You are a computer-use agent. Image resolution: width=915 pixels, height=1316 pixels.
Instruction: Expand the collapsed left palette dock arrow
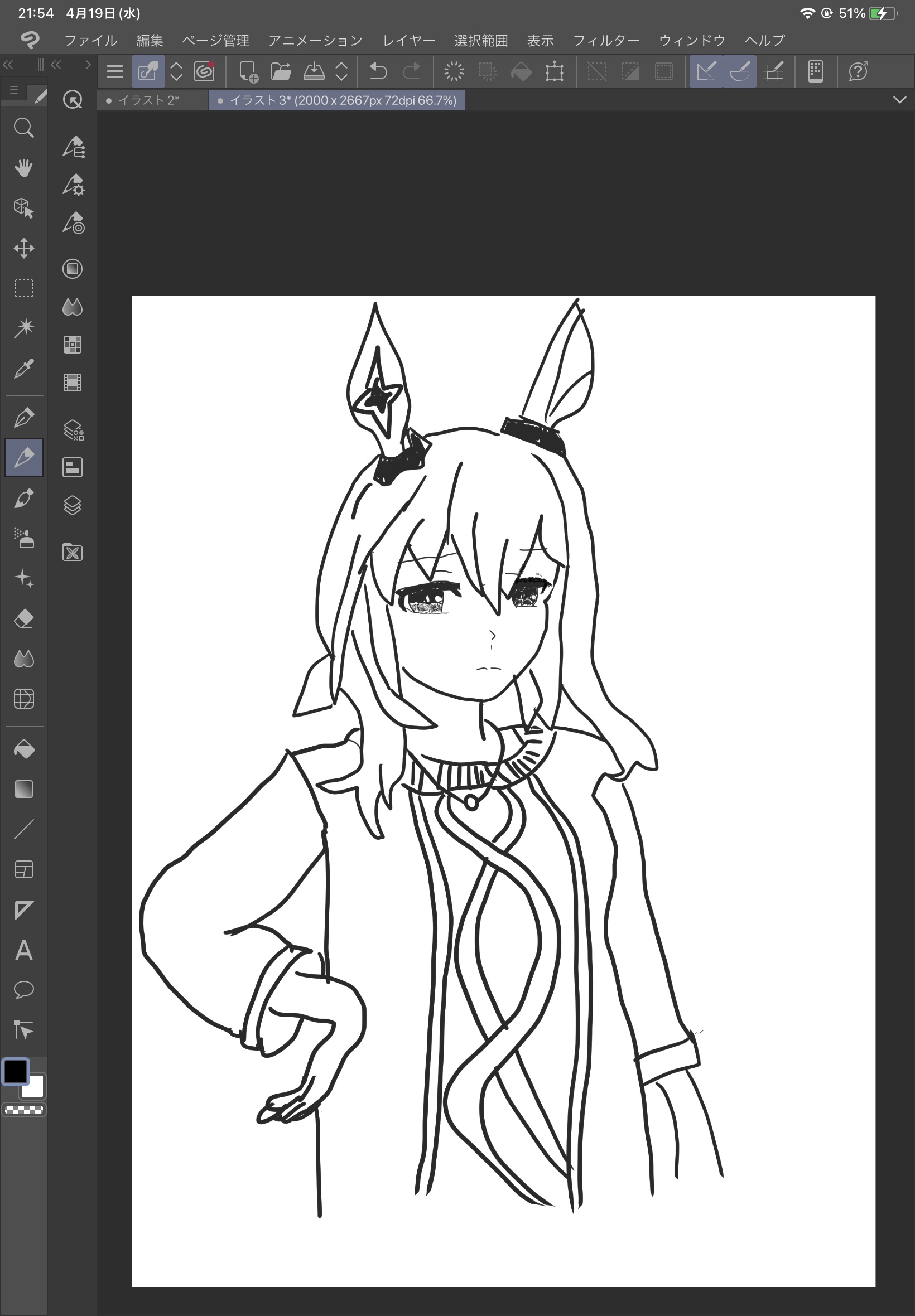pyautogui.click(x=87, y=65)
